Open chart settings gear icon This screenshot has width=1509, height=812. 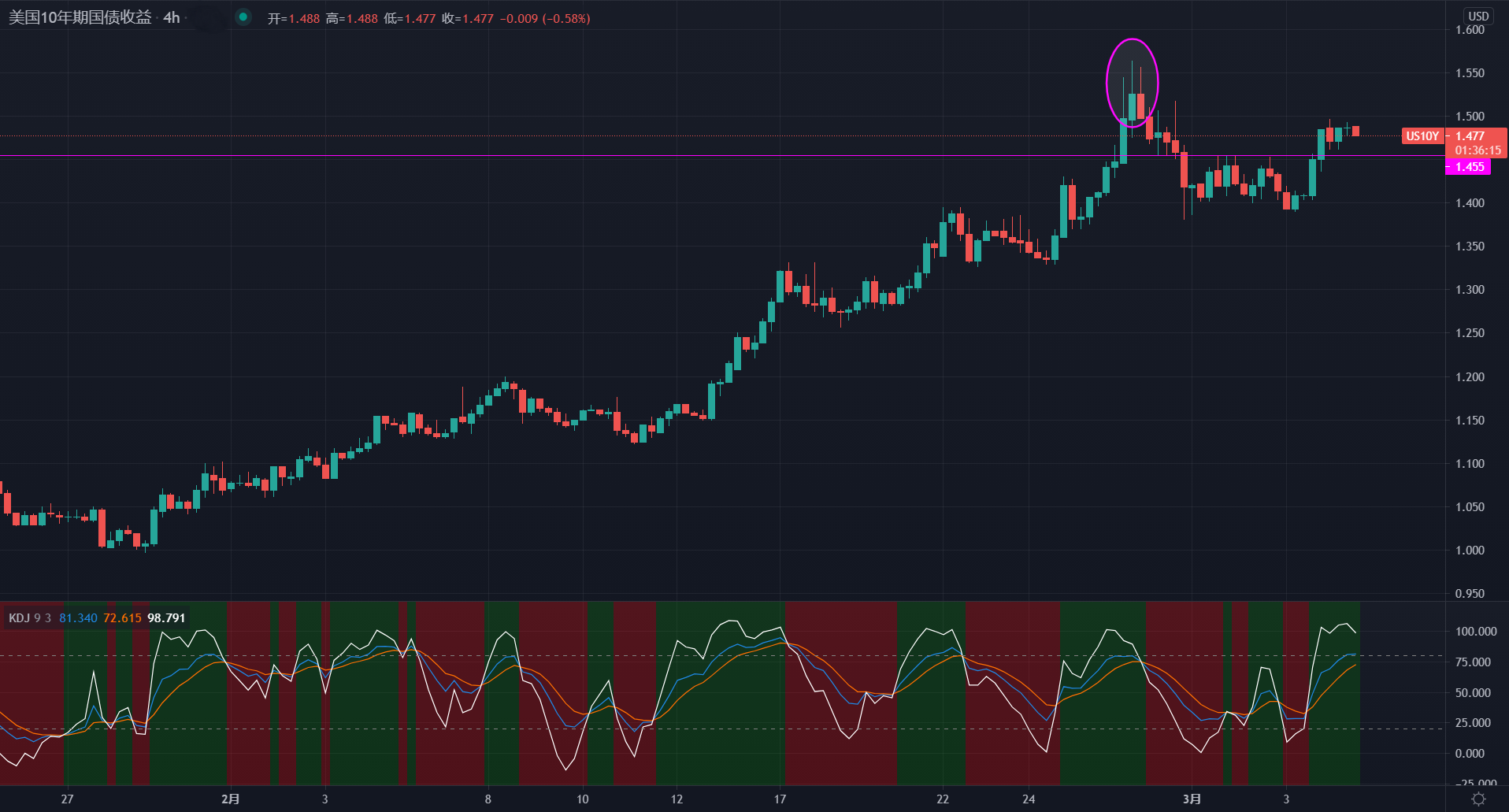1478,799
